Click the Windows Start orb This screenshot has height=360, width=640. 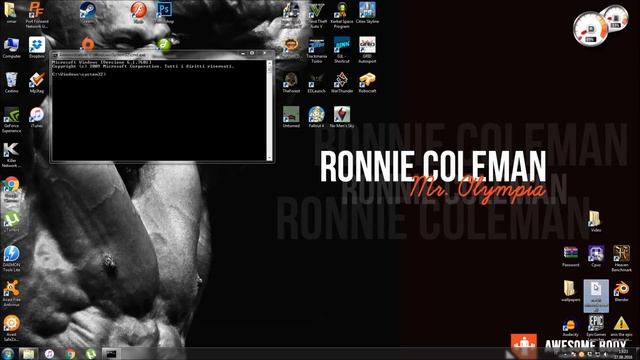7,353
